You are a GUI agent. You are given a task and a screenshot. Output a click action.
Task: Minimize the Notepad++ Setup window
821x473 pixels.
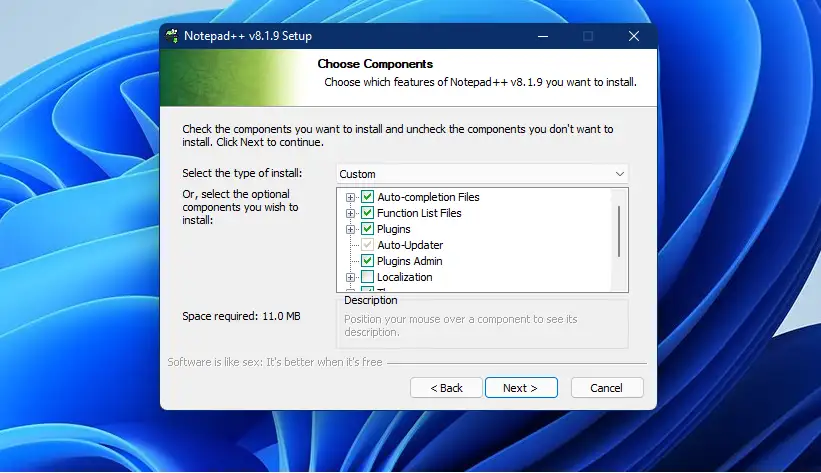click(x=543, y=36)
